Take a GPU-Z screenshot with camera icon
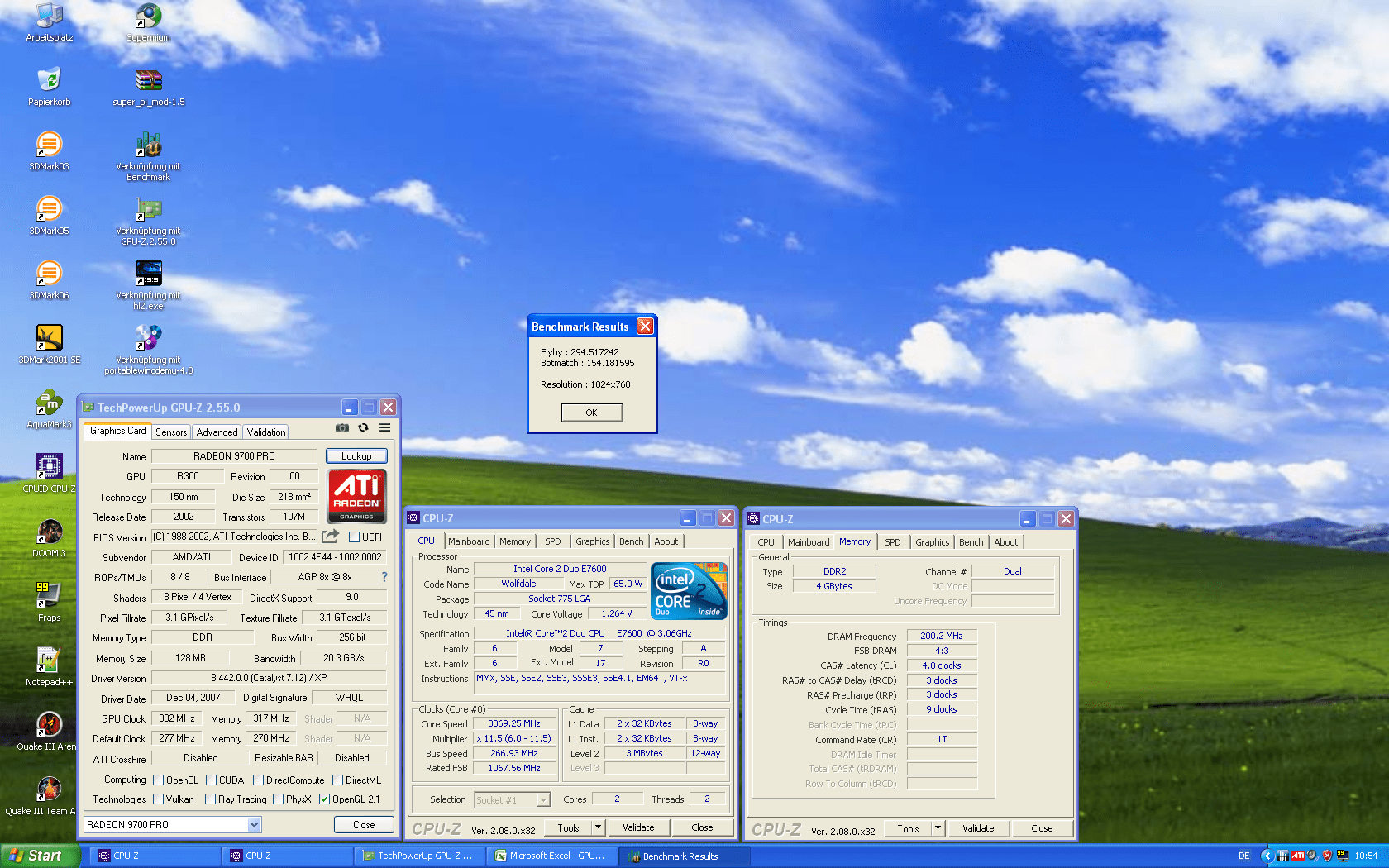The image size is (1389, 868). point(342,427)
